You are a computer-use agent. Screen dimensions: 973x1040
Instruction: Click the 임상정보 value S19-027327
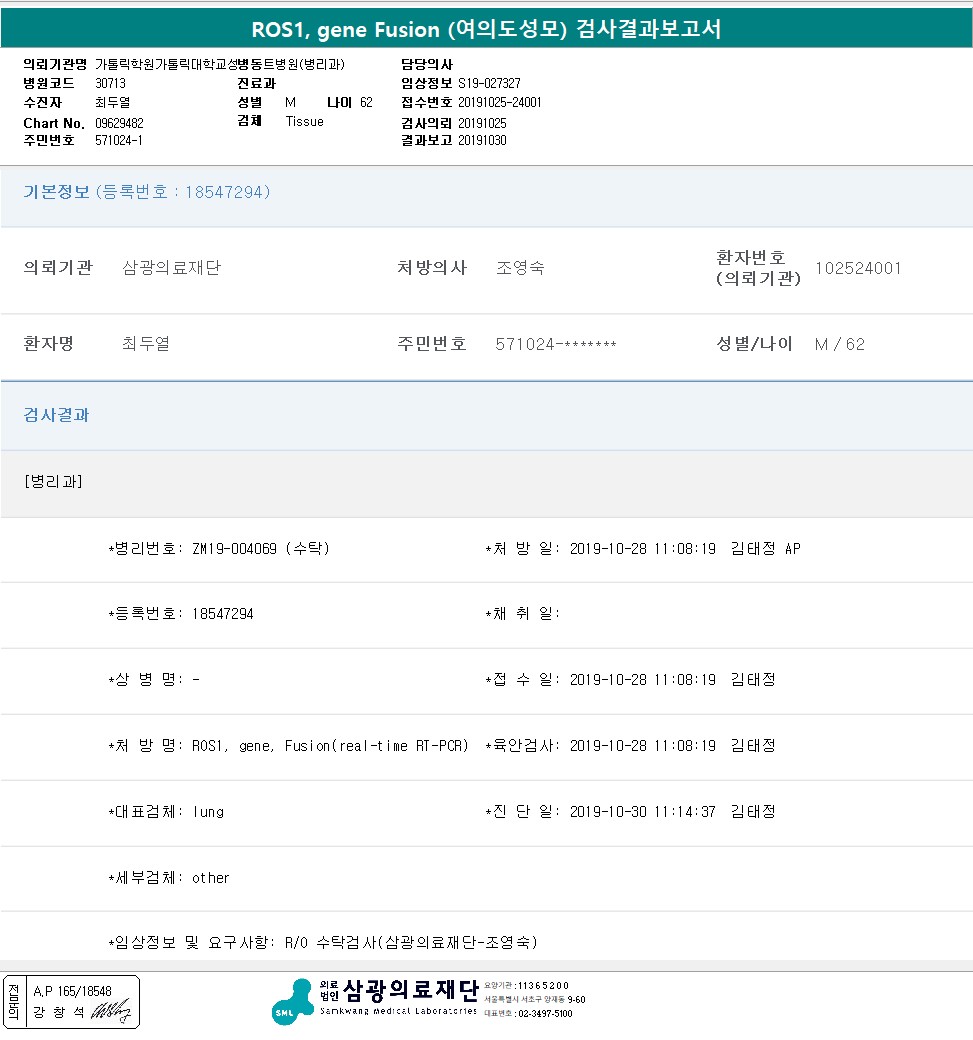[489, 84]
